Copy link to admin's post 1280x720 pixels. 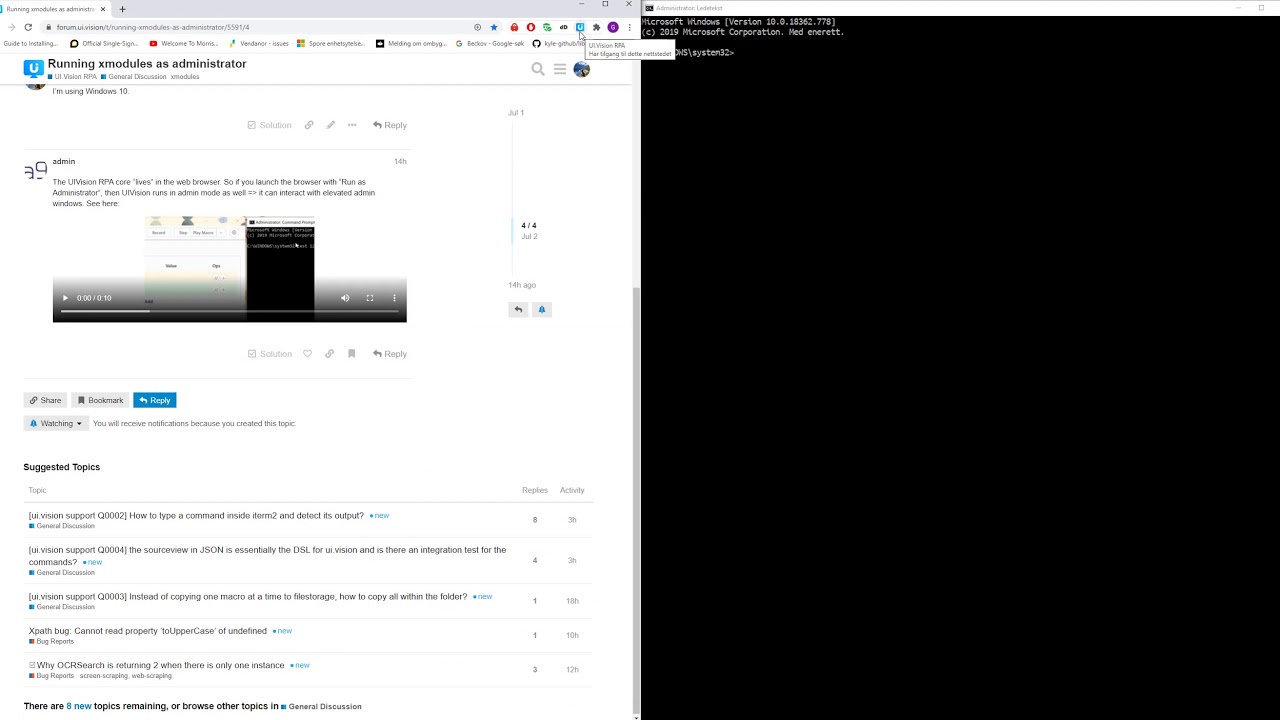(x=329, y=354)
